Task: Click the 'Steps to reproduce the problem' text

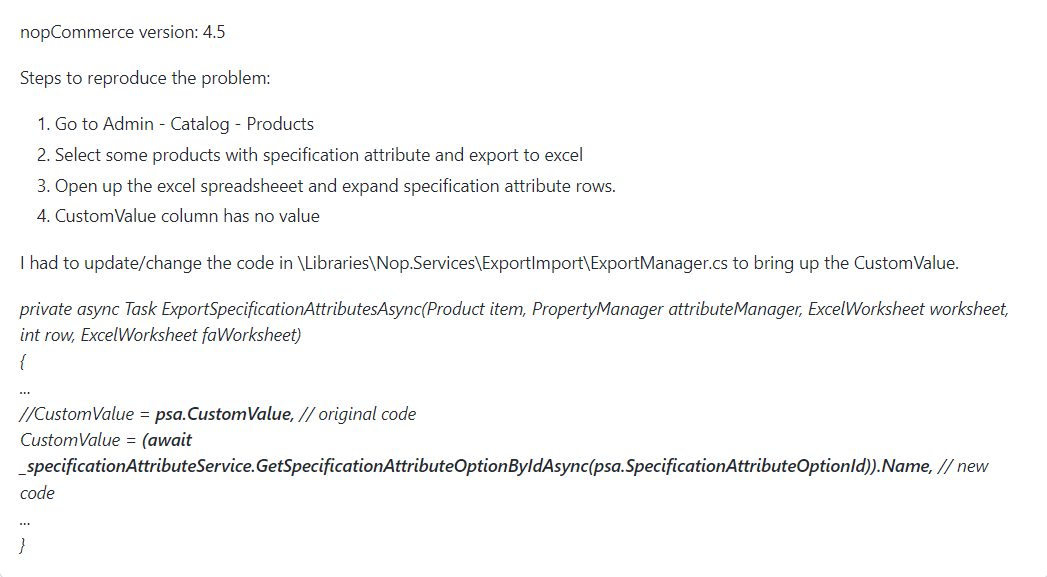Action: (145, 78)
